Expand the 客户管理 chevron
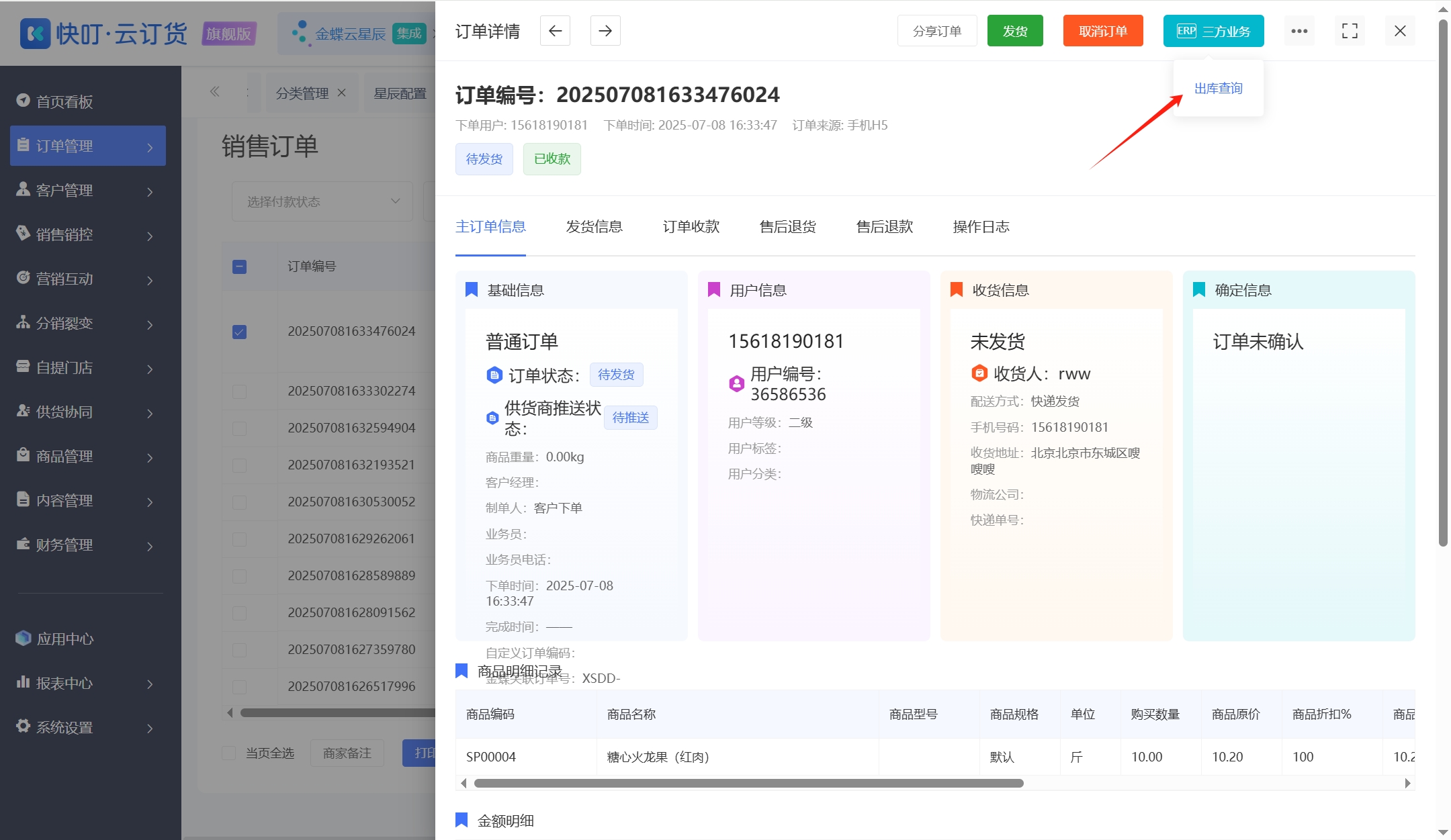Image resolution: width=1451 pixels, height=840 pixels. [150, 191]
